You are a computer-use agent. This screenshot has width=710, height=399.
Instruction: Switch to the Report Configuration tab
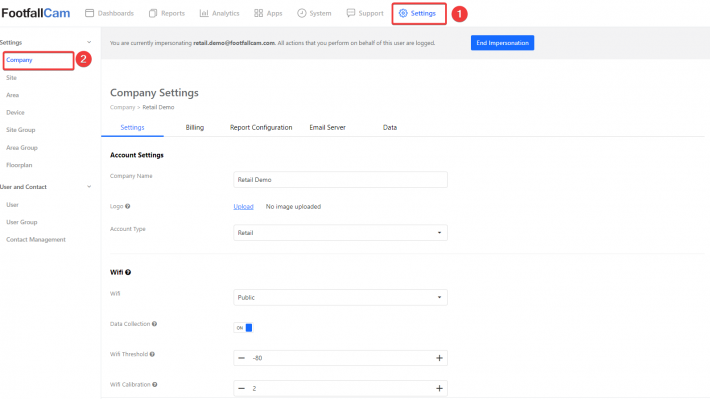(261, 127)
